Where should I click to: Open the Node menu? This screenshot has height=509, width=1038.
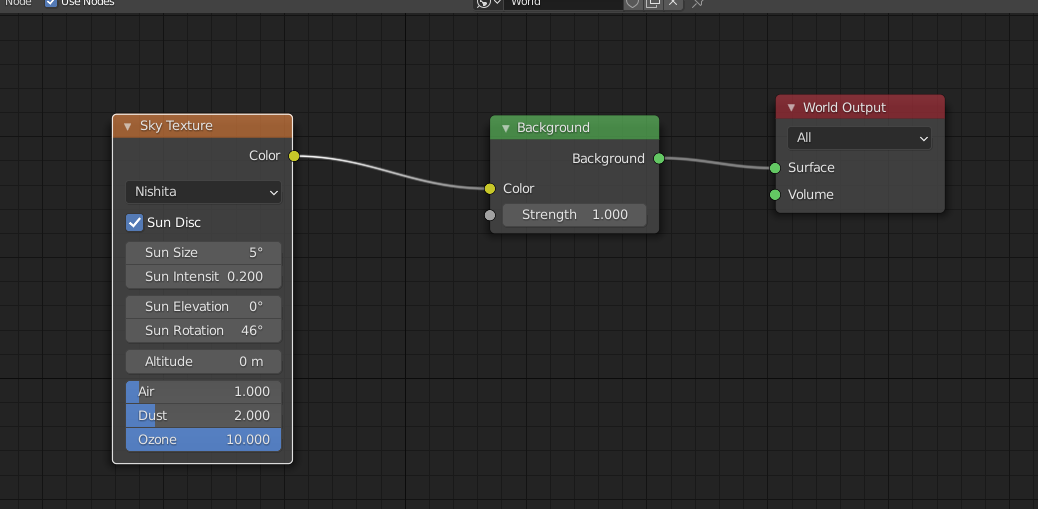[19, 3]
